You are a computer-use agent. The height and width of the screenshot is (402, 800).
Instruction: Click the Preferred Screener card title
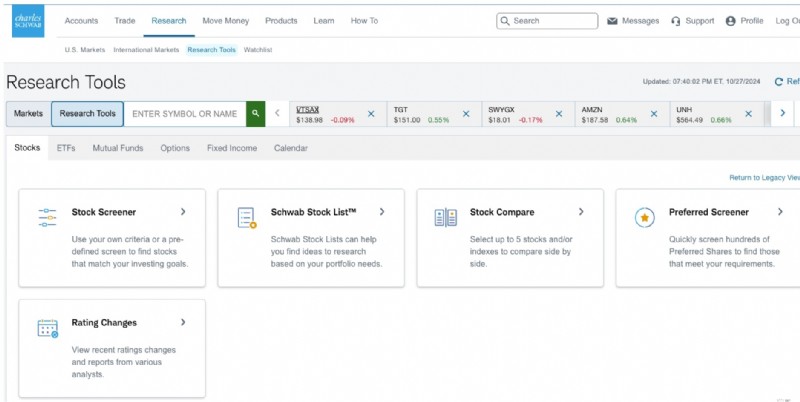[709, 212]
